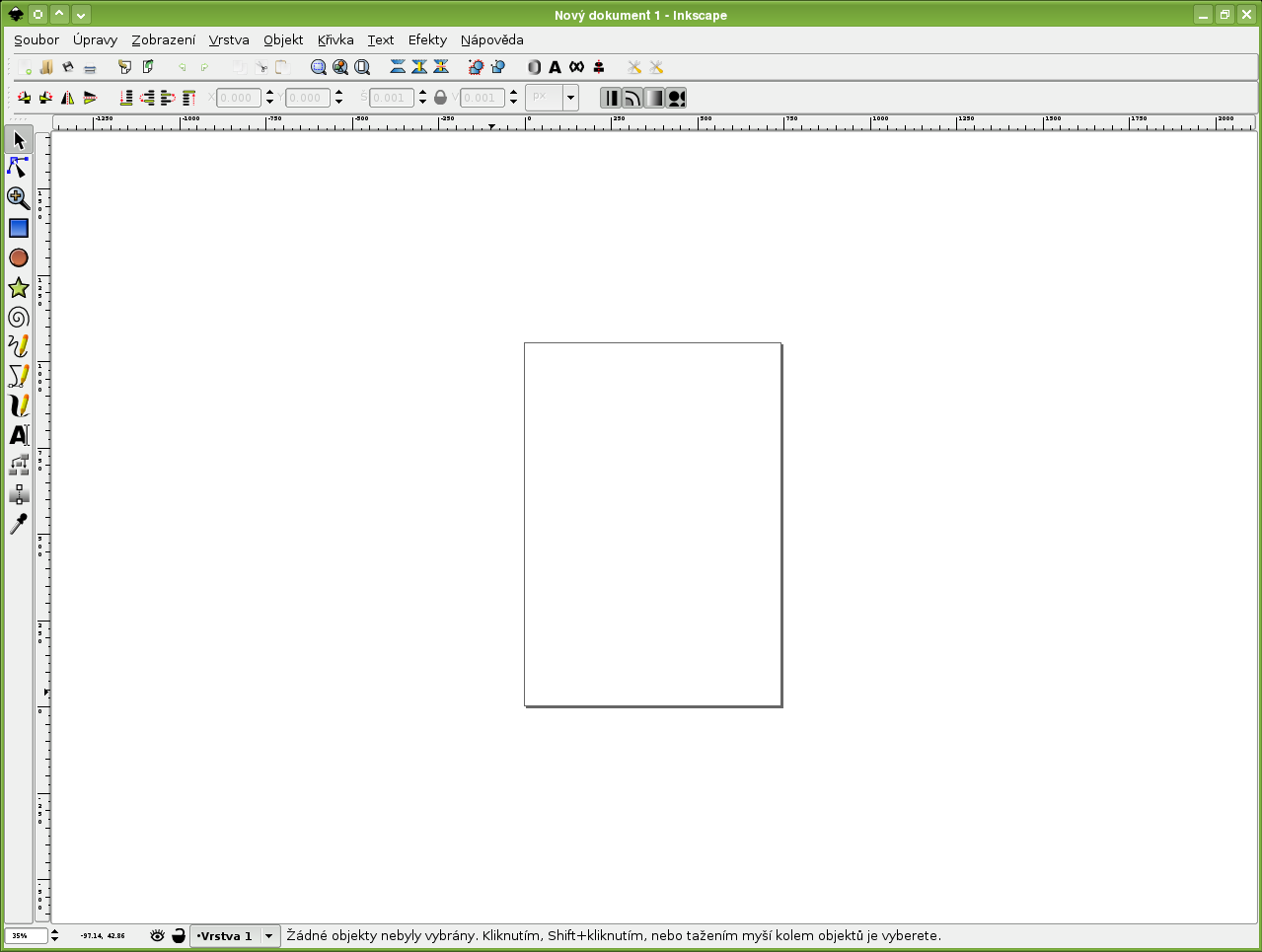Click Zoom to fit selection icon
1262x952 pixels.
319,67
